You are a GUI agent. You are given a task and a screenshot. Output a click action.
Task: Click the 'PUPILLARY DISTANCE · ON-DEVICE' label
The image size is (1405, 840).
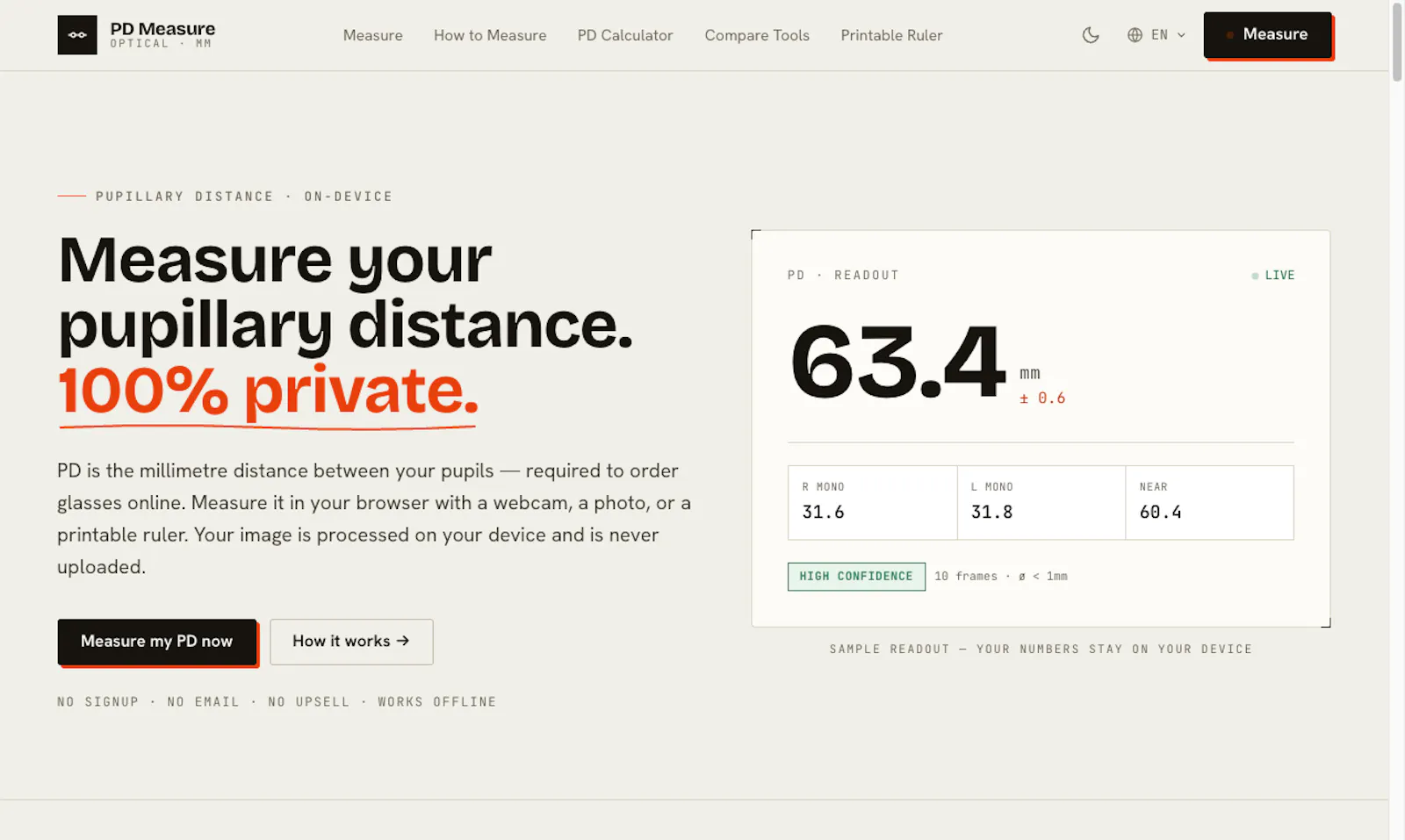pyautogui.click(x=244, y=197)
